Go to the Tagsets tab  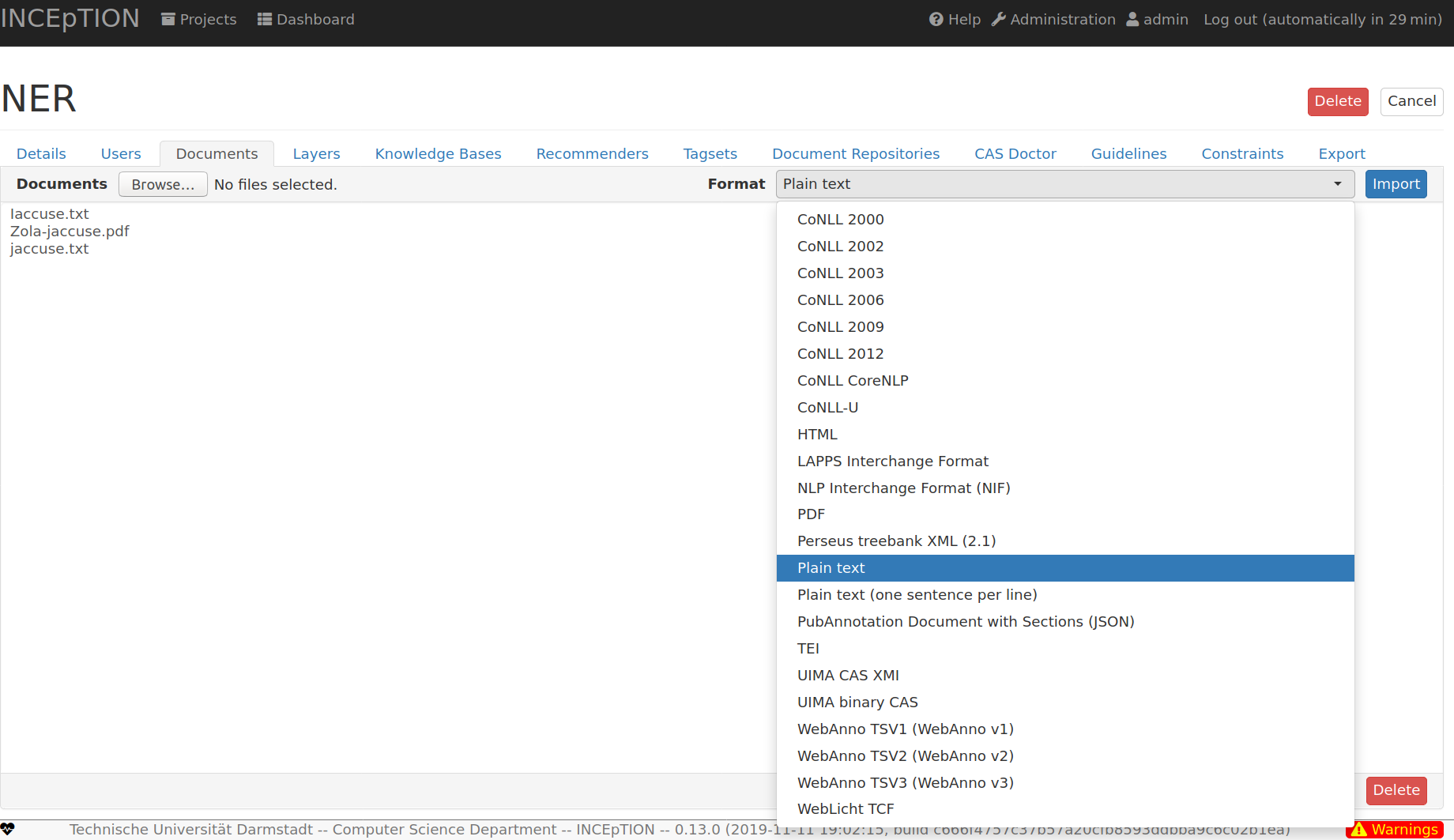(x=710, y=154)
